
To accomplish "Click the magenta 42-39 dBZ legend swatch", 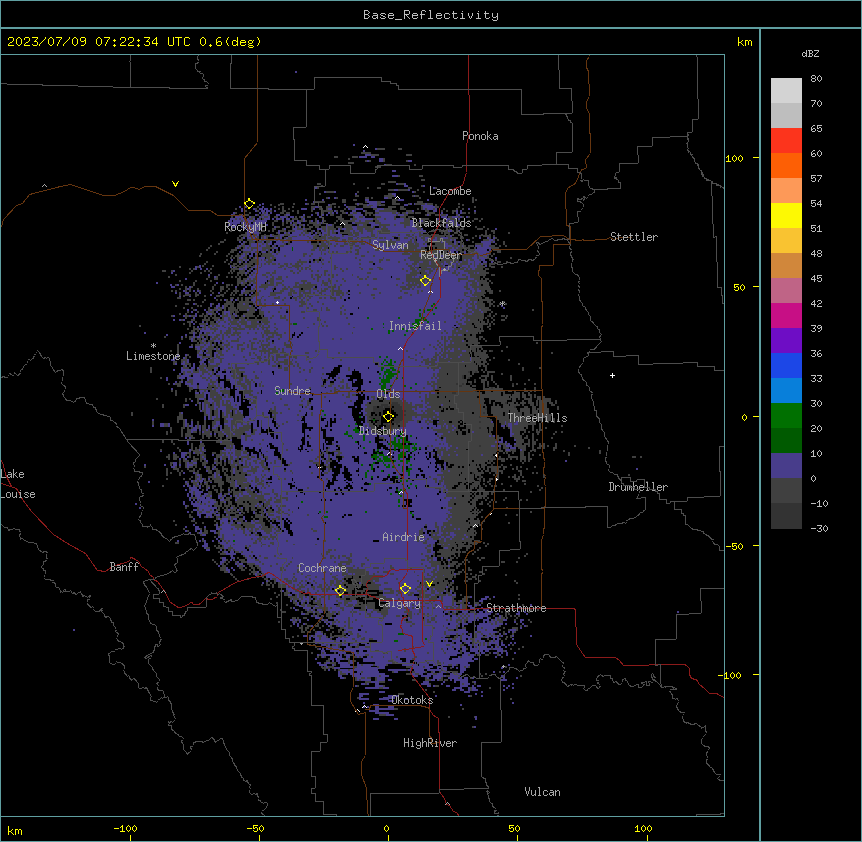I will [x=786, y=315].
